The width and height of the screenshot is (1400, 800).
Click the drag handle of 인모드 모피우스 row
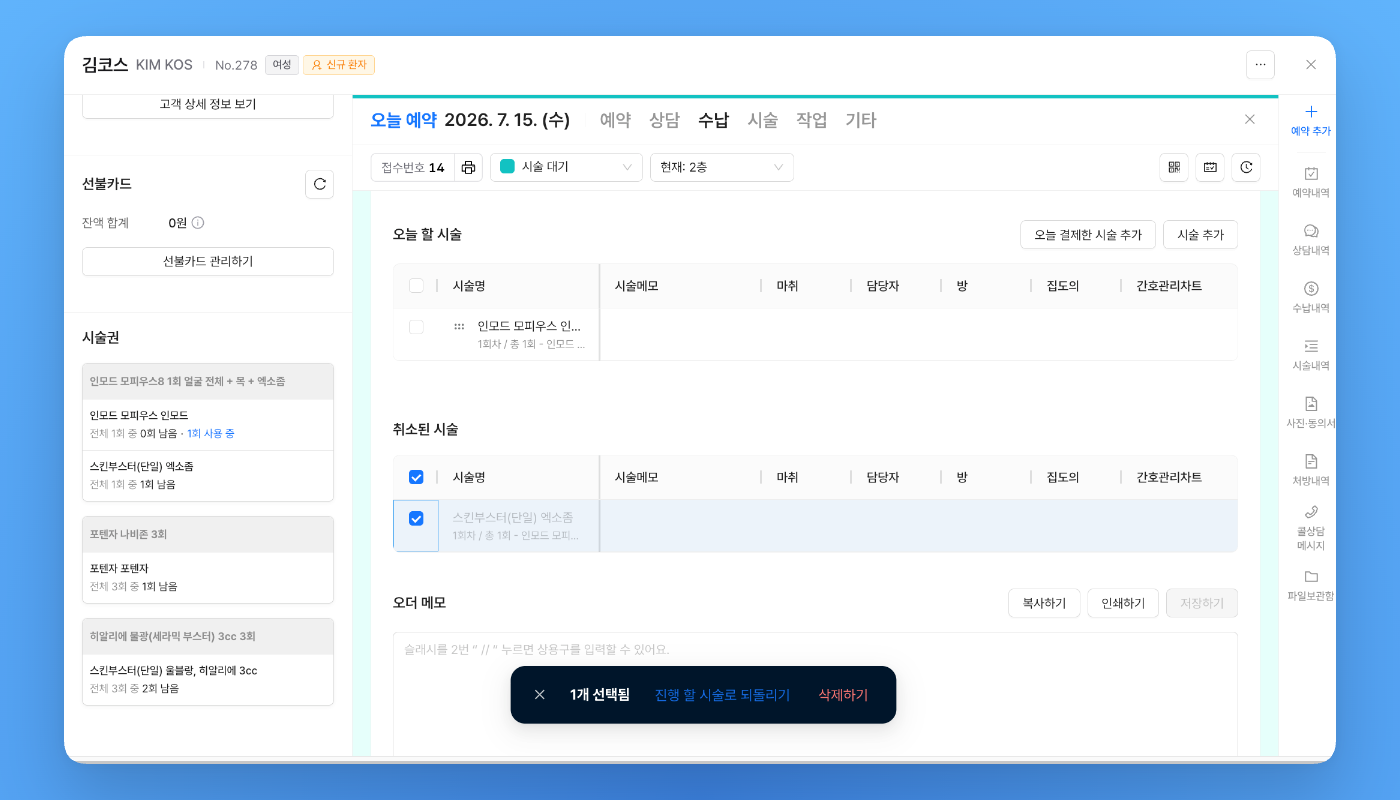(x=459, y=326)
